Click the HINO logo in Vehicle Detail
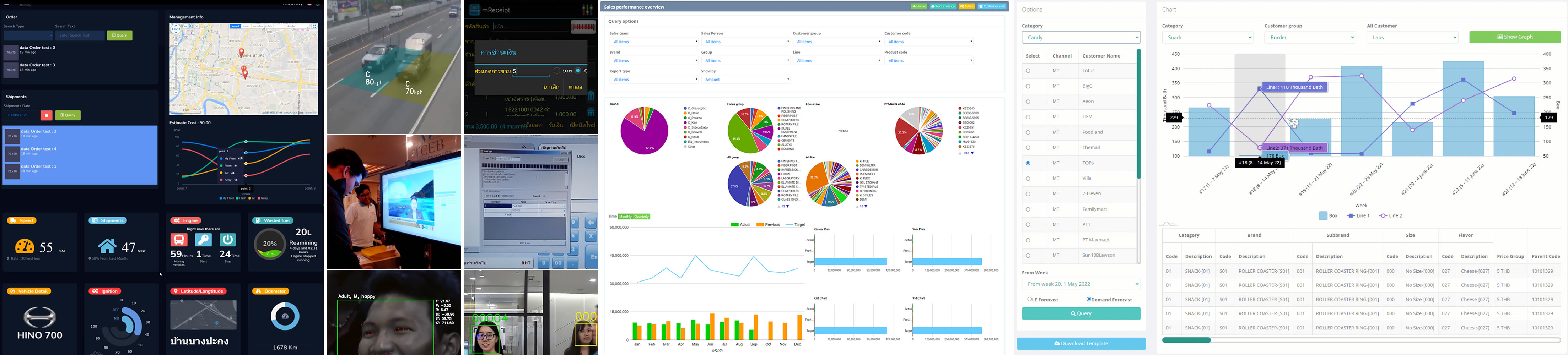Image resolution: width=1568 pixels, height=355 pixels. click(x=39, y=317)
